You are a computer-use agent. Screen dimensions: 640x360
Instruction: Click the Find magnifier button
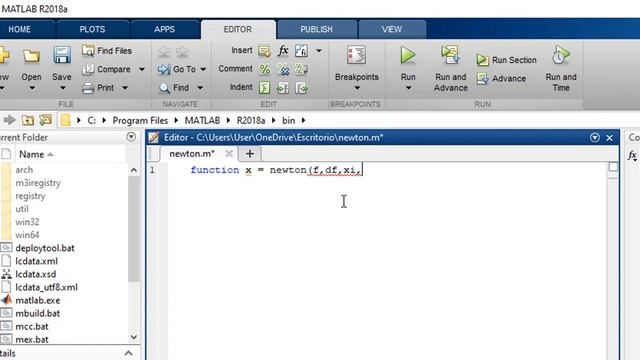[x=174, y=88]
